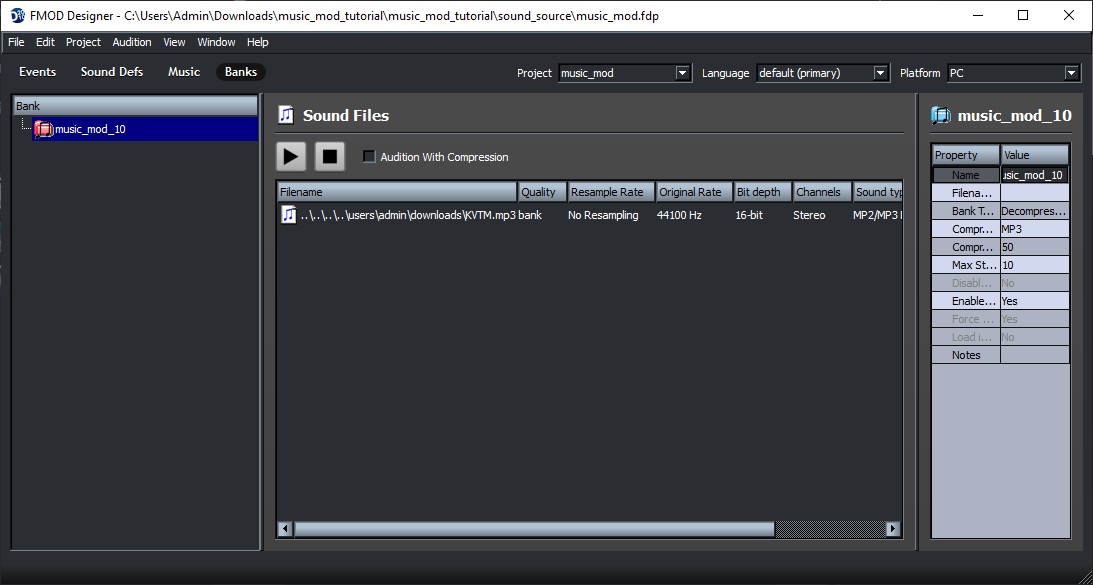Sort by Original Rate column header

point(694,192)
